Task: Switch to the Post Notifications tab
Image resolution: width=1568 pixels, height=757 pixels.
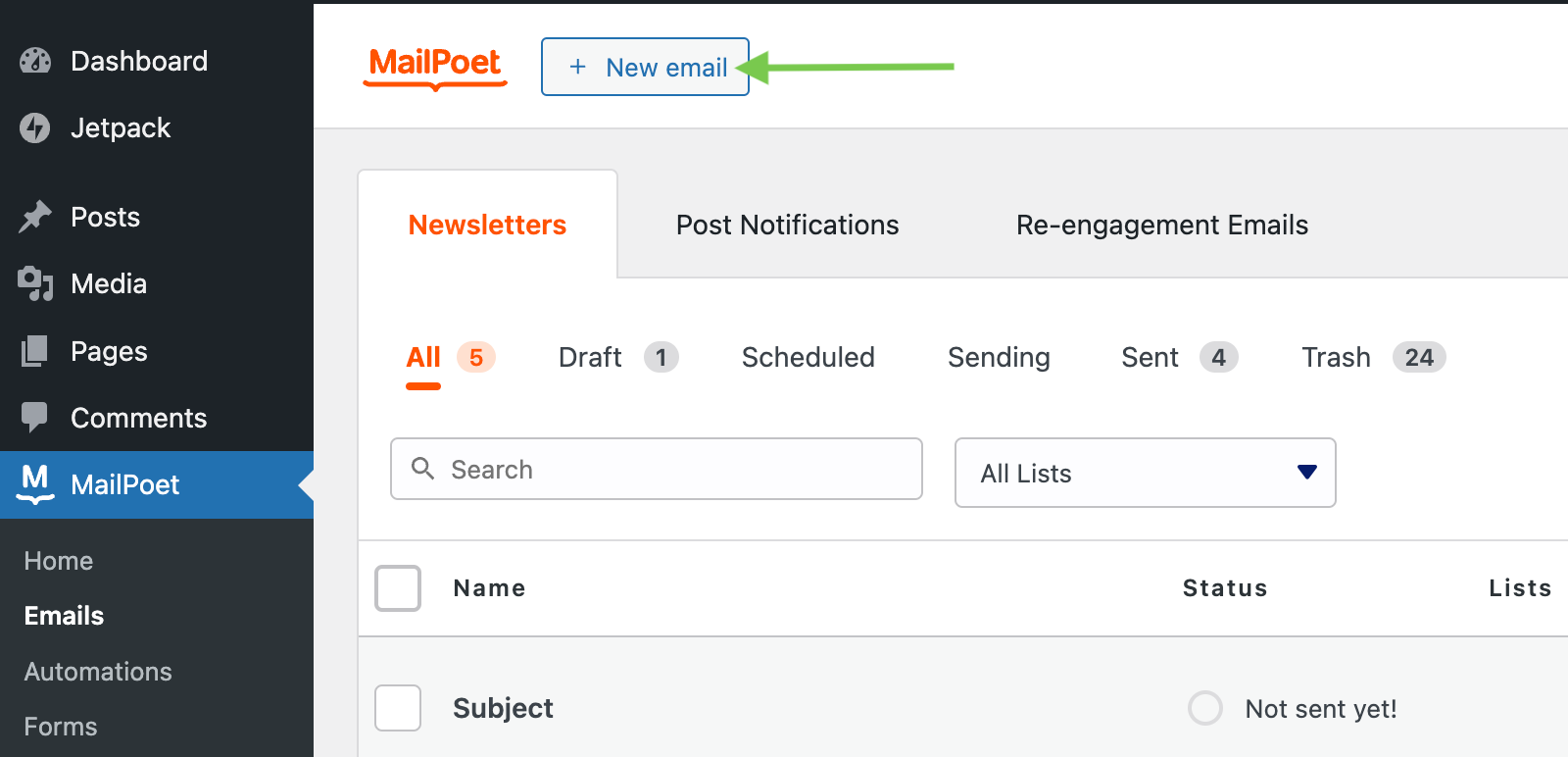Action: pos(787,226)
